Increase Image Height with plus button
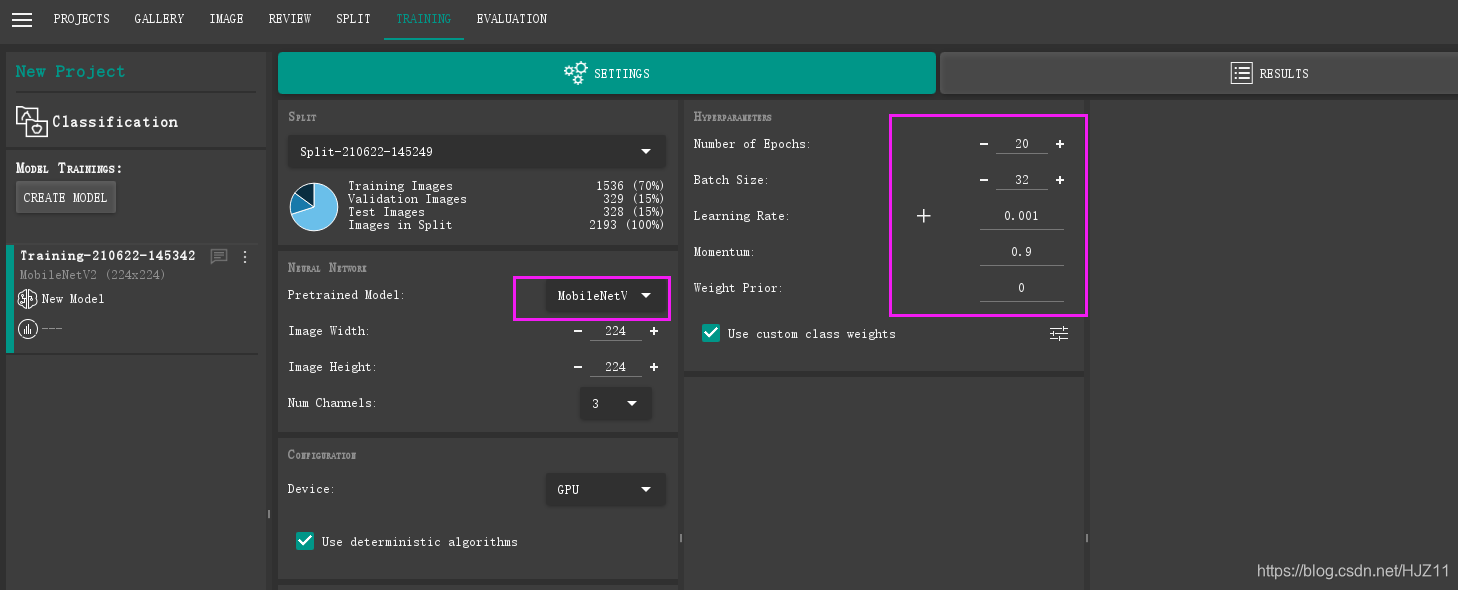This screenshot has width=1458, height=590. (x=654, y=367)
